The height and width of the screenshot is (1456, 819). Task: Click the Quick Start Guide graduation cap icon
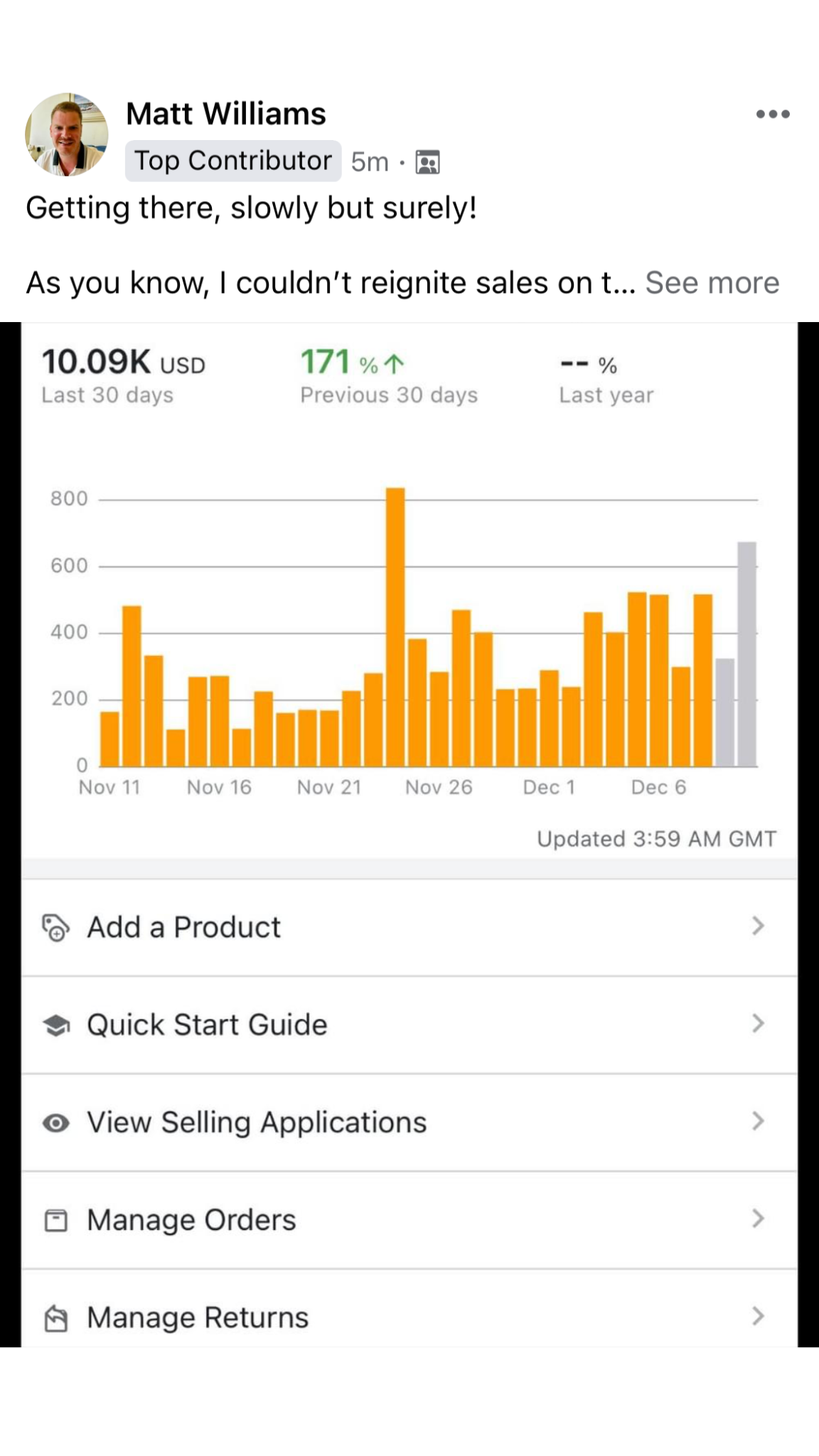(55, 1025)
